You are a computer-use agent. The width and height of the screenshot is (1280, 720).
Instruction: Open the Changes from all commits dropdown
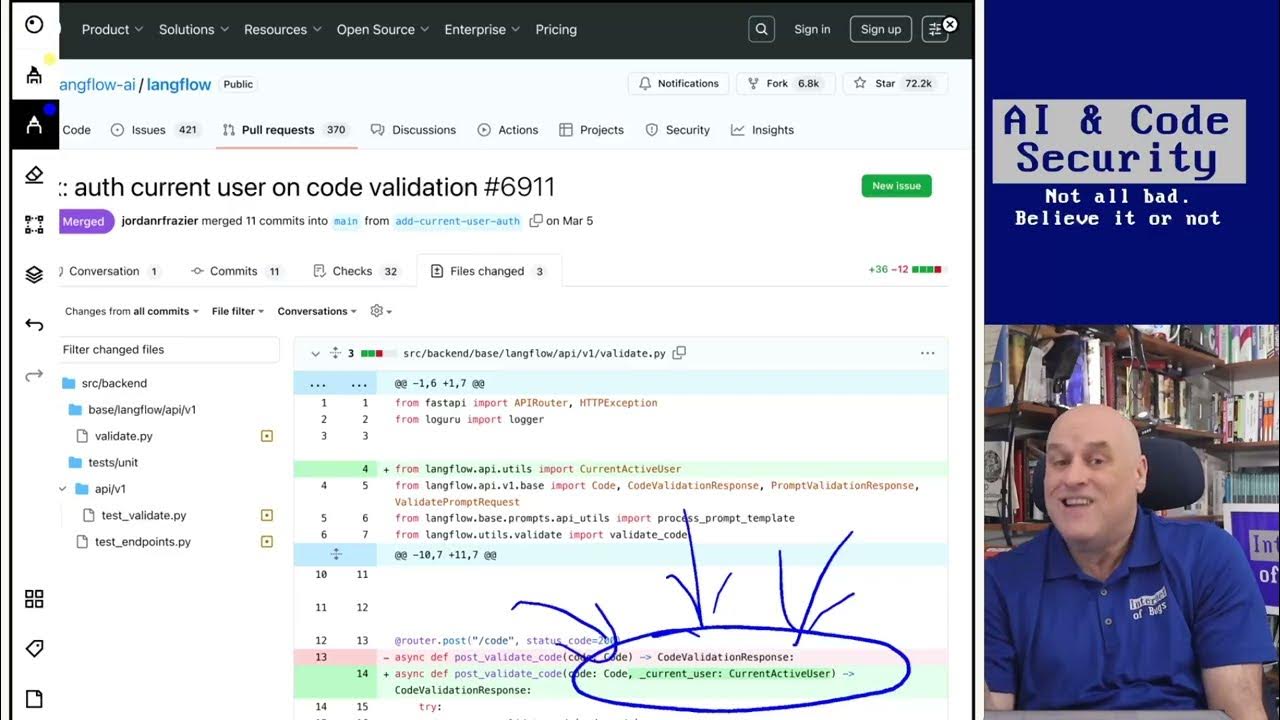pyautogui.click(x=131, y=311)
